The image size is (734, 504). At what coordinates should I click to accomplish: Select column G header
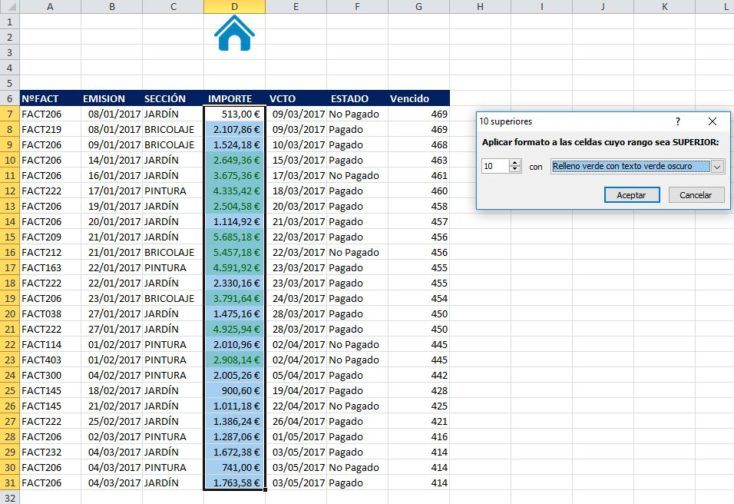click(x=418, y=7)
